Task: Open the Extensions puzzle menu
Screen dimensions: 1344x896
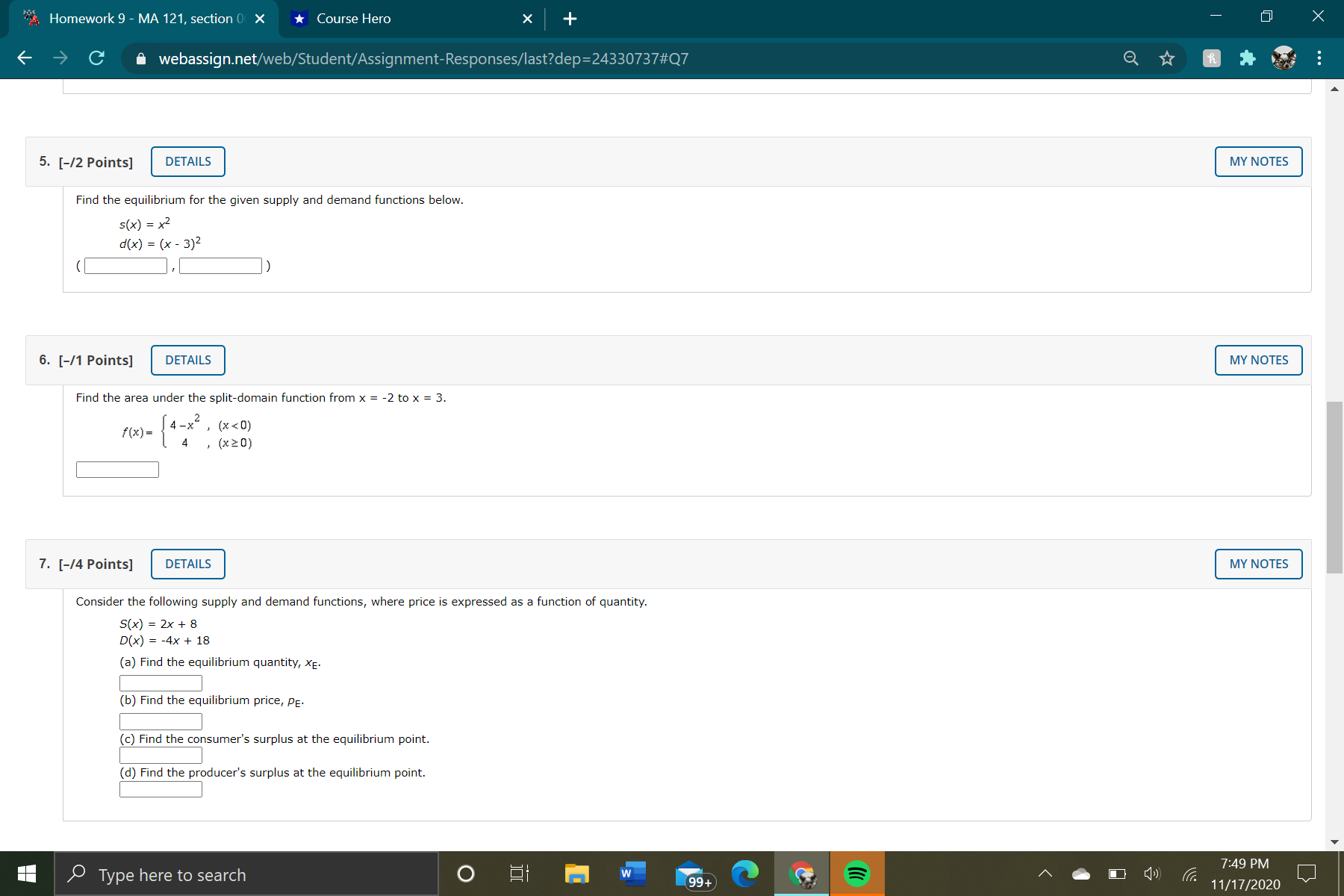Action: (1248, 58)
